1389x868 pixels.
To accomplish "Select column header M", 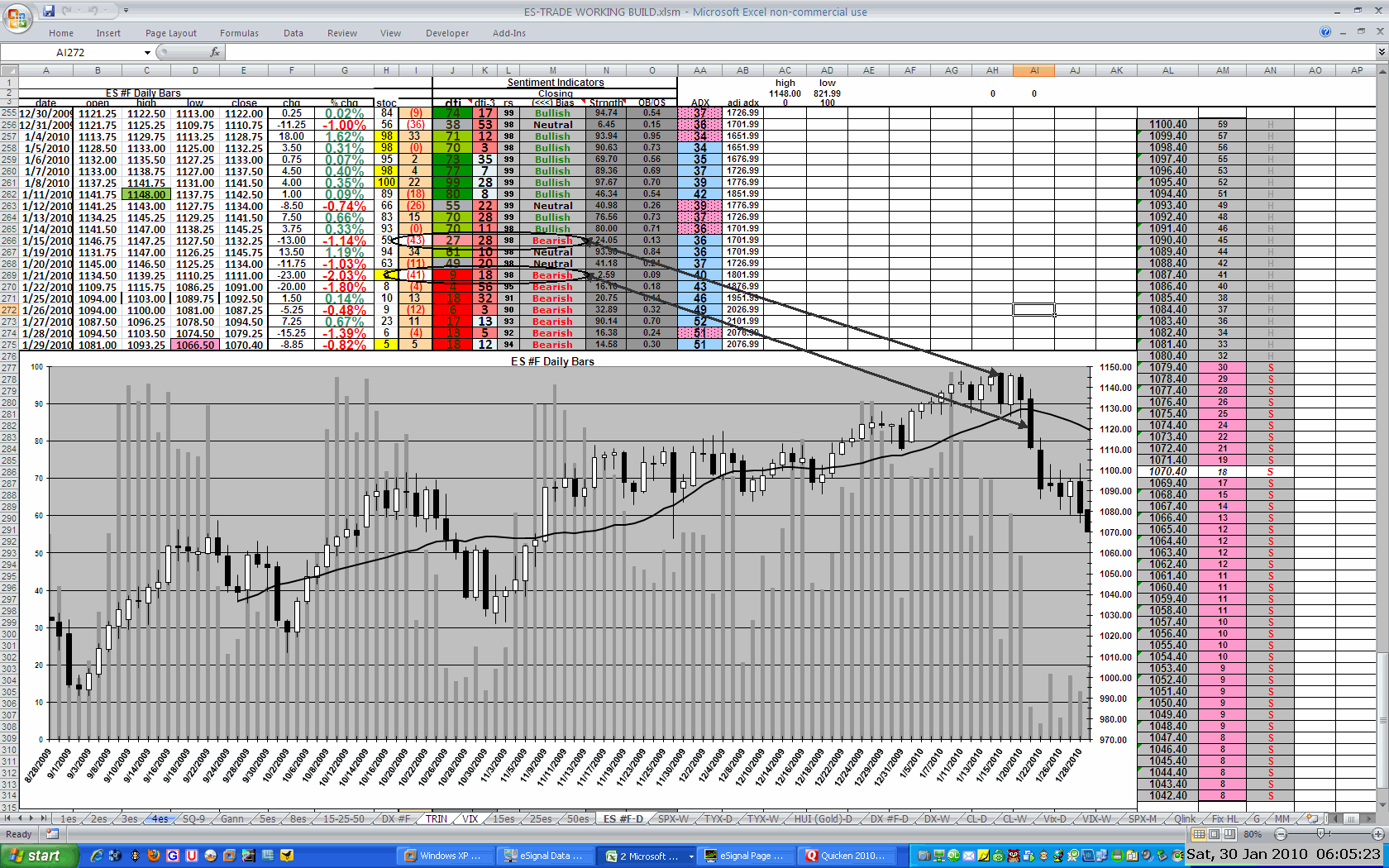I will pyautogui.click(x=552, y=70).
